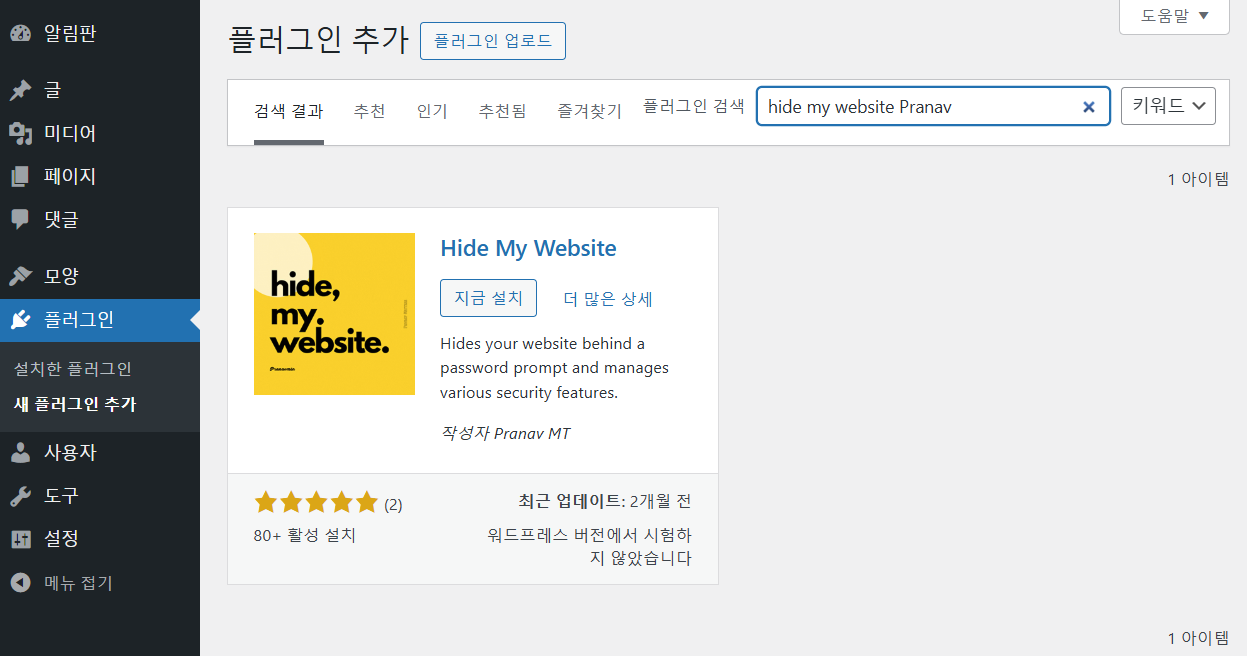Click the 설정 sliders icon
Viewport: 1247px width, 656px height.
[x=21, y=538]
